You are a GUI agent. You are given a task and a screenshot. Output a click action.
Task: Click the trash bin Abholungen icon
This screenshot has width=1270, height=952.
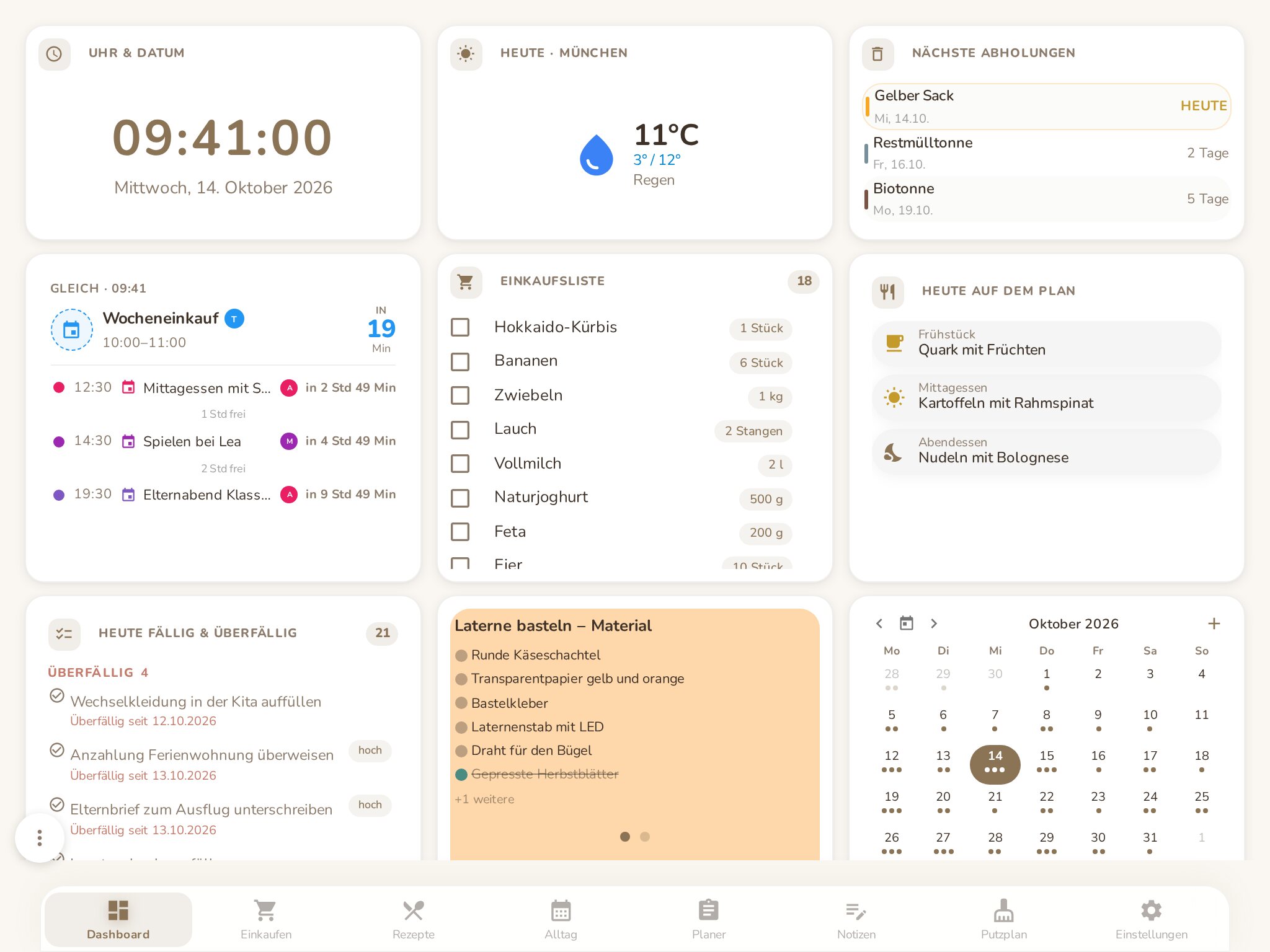tap(877, 54)
